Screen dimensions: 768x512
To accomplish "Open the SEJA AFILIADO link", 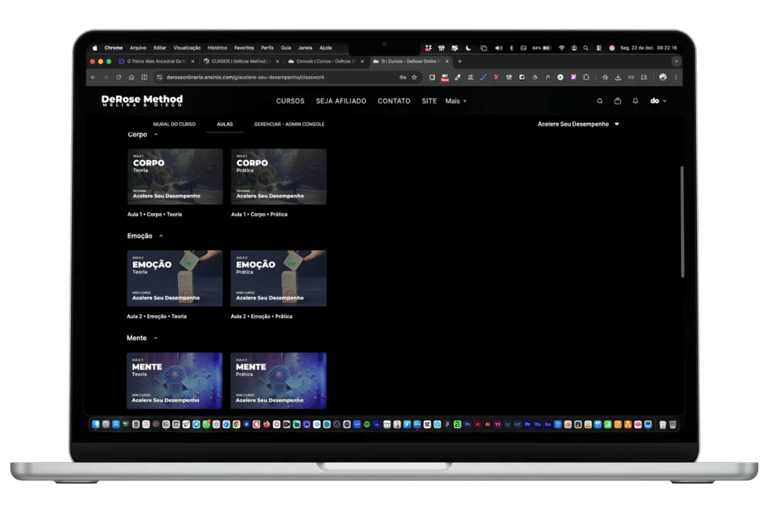I will (x=341, y=101).
